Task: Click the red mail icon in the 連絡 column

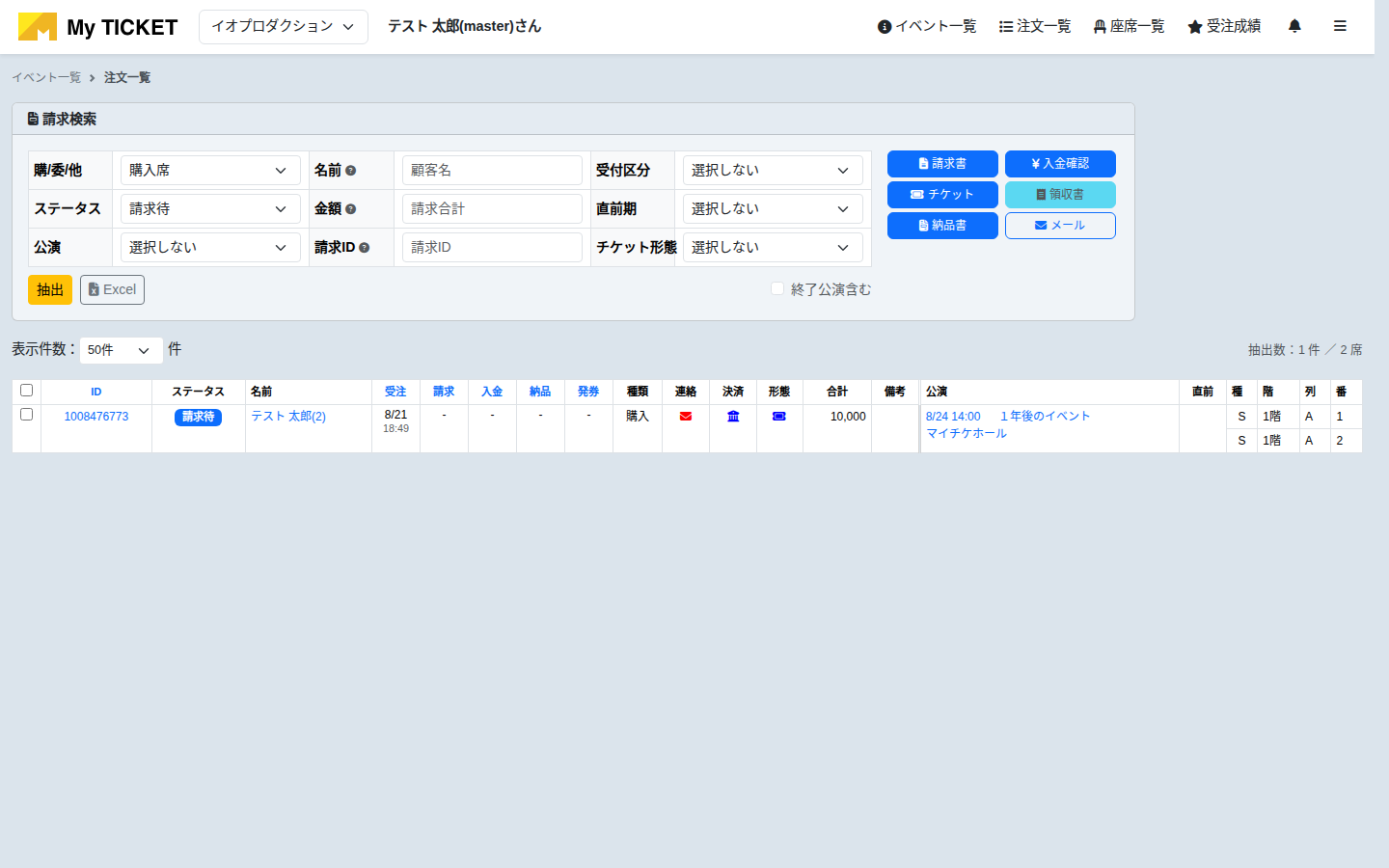Action: (686, 417)
